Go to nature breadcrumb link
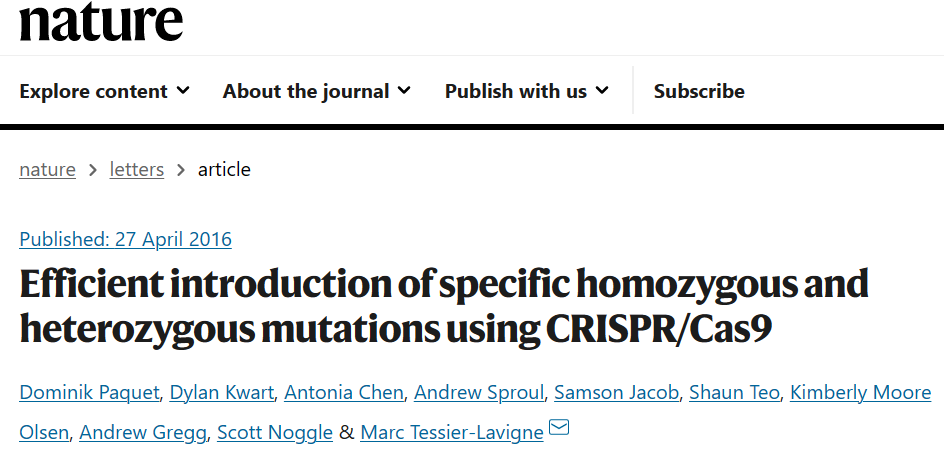This screenshot has width=944, height=463. (48, 169)
